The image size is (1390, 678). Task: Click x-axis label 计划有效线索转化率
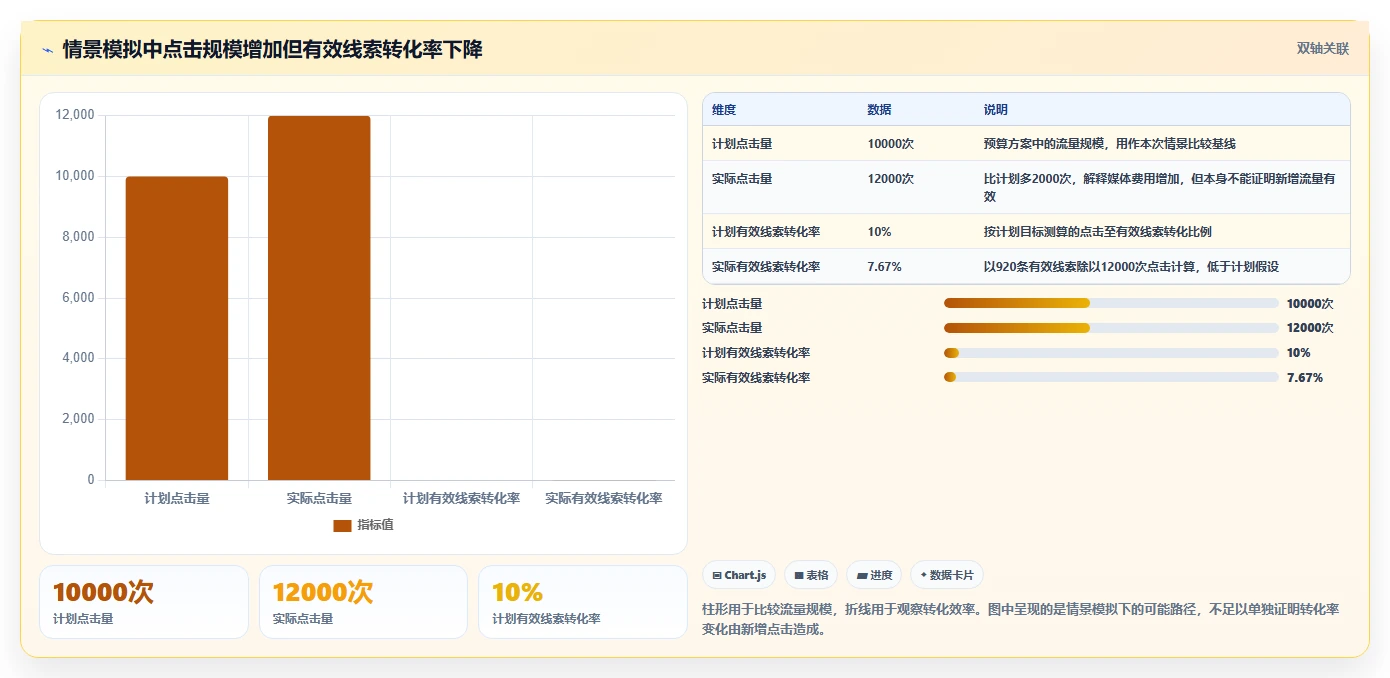click(461, 498)
